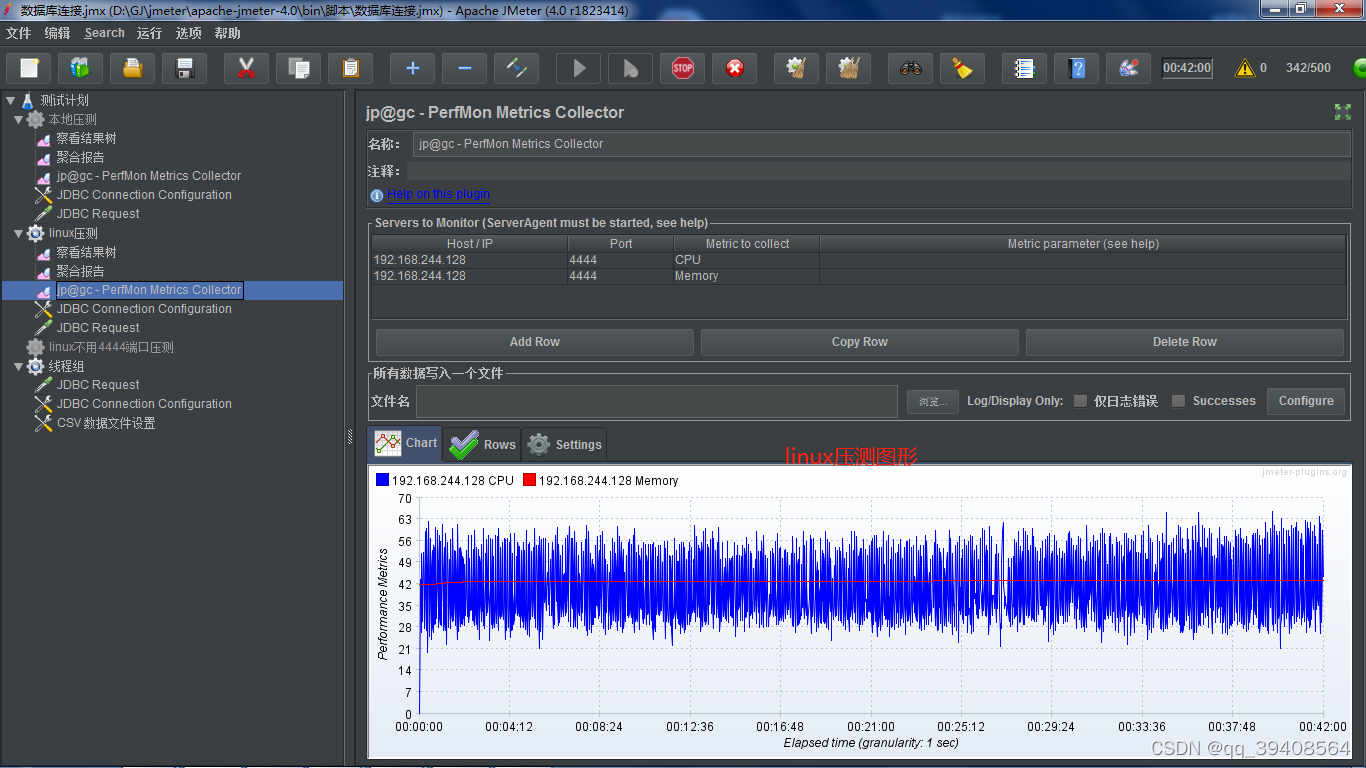Start the test with the Play icon
The height and width of the screenshot is (768, 1366).
pos(579,68)
